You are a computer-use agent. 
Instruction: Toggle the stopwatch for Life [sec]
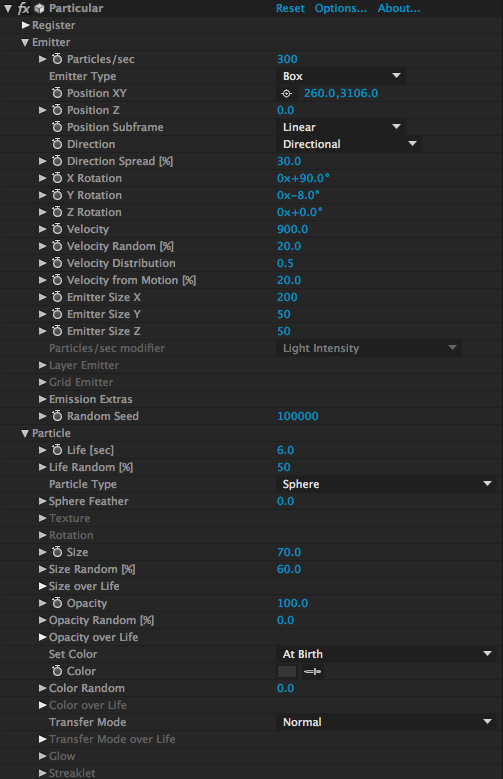click(x=57, y=450)
